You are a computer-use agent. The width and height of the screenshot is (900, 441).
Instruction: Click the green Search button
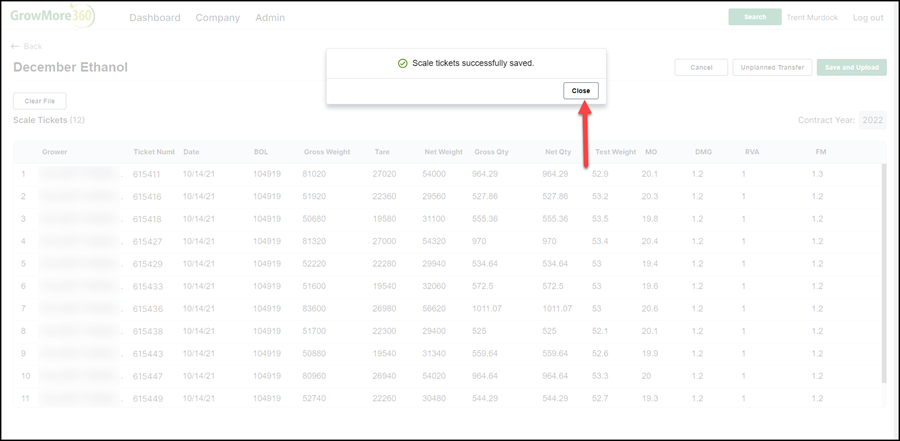pos(755,17)
